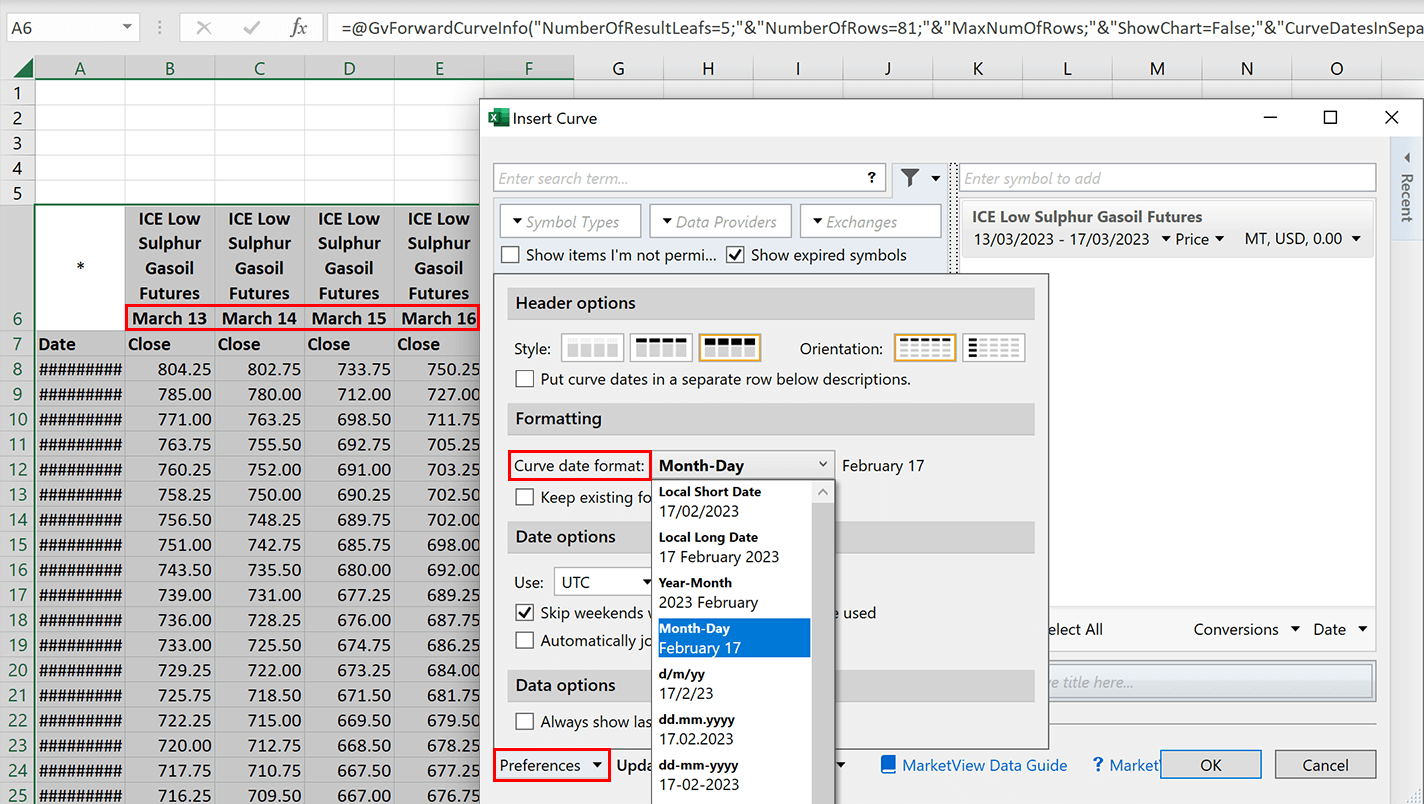Open the MarketView Data Guide book icon
This screenshot has width=1424, height=804.
coord(889,765)
